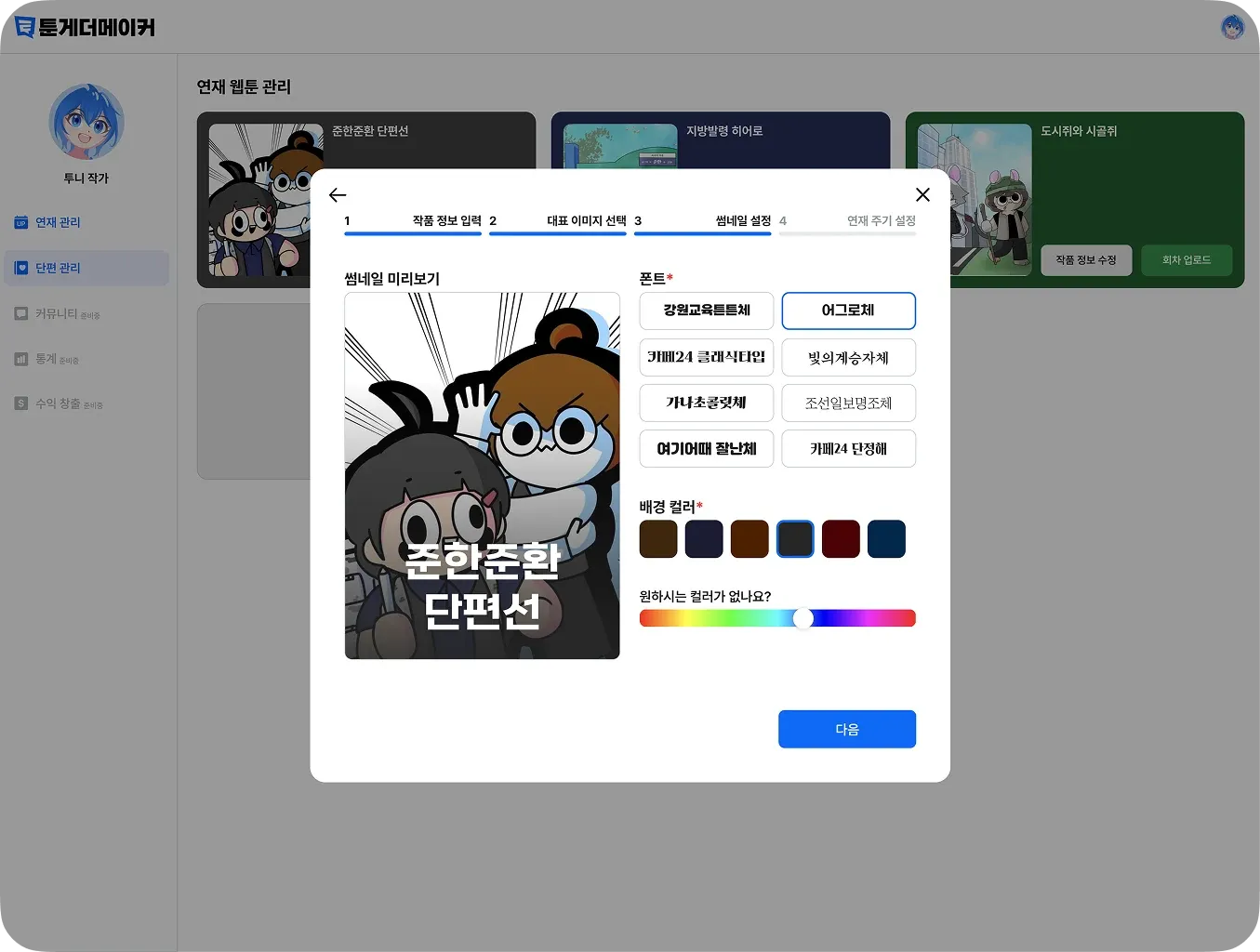Pick the dark navy background swatch
Screen dimensions: 1260x952
(x=704, y=539)
